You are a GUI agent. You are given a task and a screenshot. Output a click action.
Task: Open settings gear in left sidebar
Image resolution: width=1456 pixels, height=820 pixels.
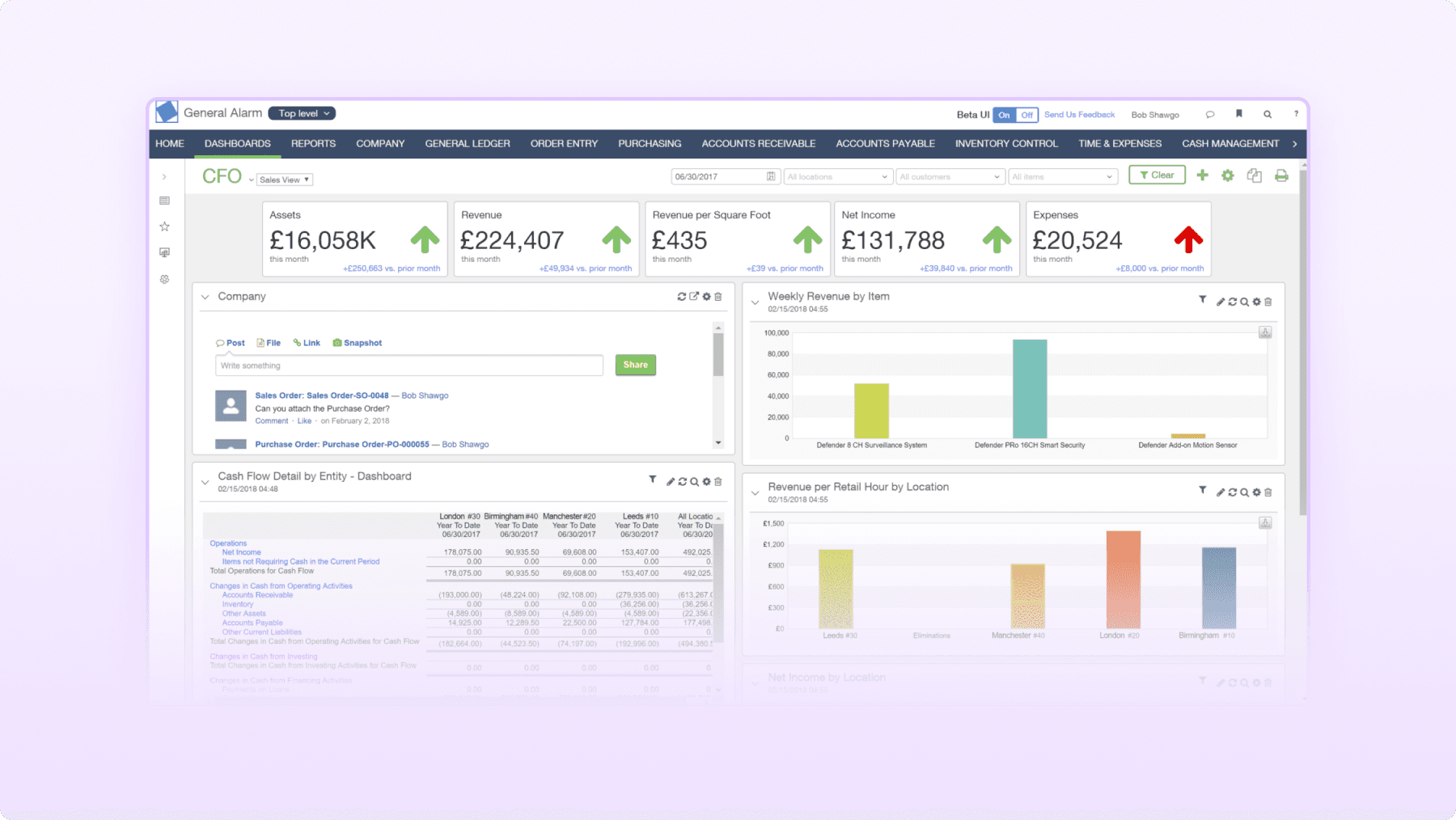coord(164,279)
